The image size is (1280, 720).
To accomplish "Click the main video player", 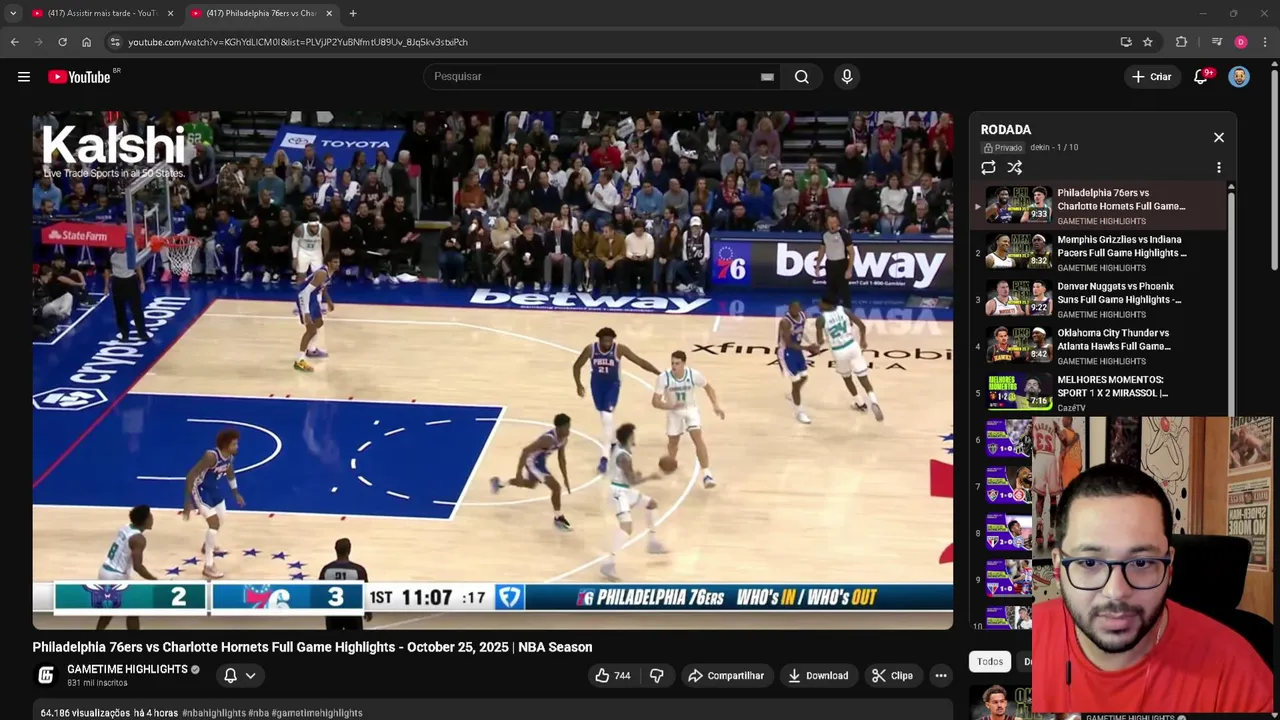I will tap(492, 370).
